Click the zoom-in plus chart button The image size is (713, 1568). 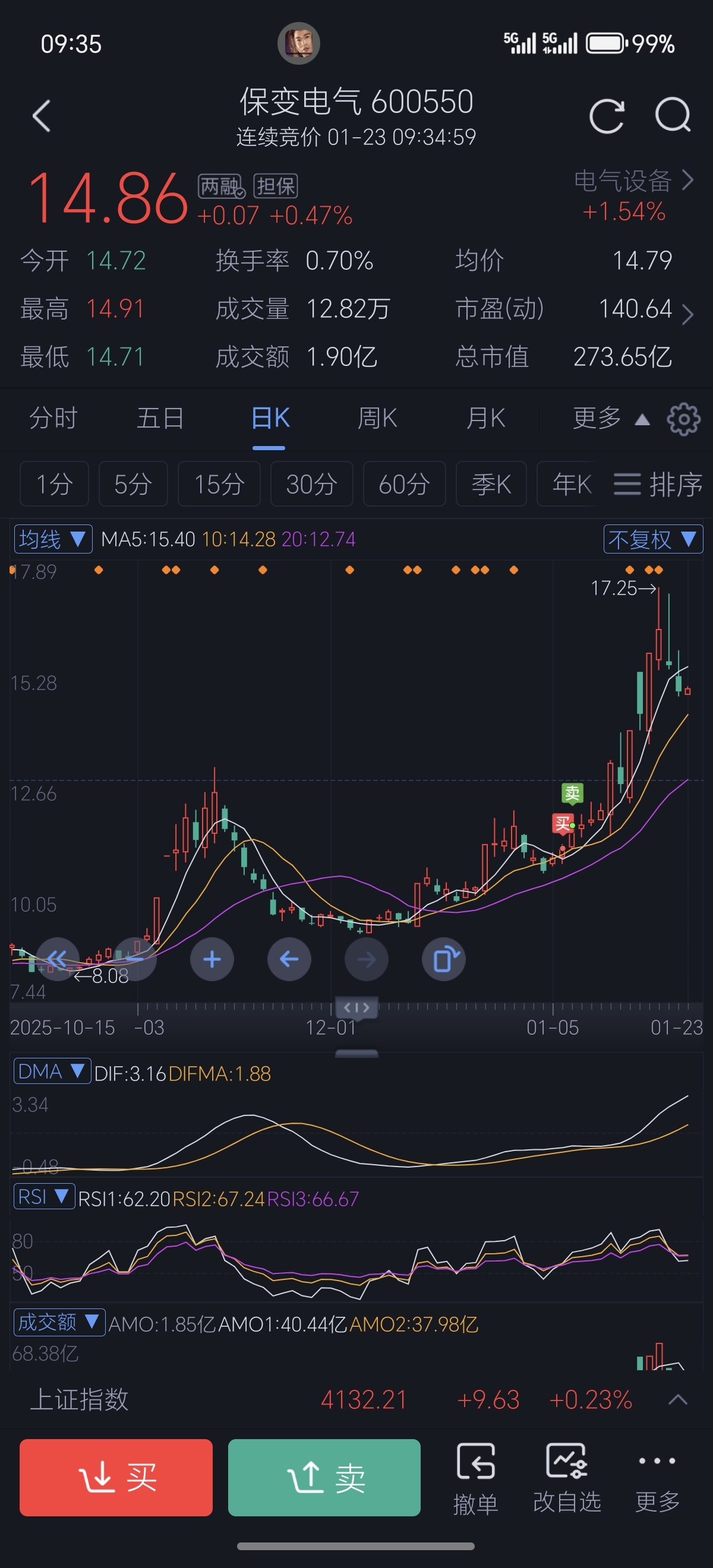[212, 959]
